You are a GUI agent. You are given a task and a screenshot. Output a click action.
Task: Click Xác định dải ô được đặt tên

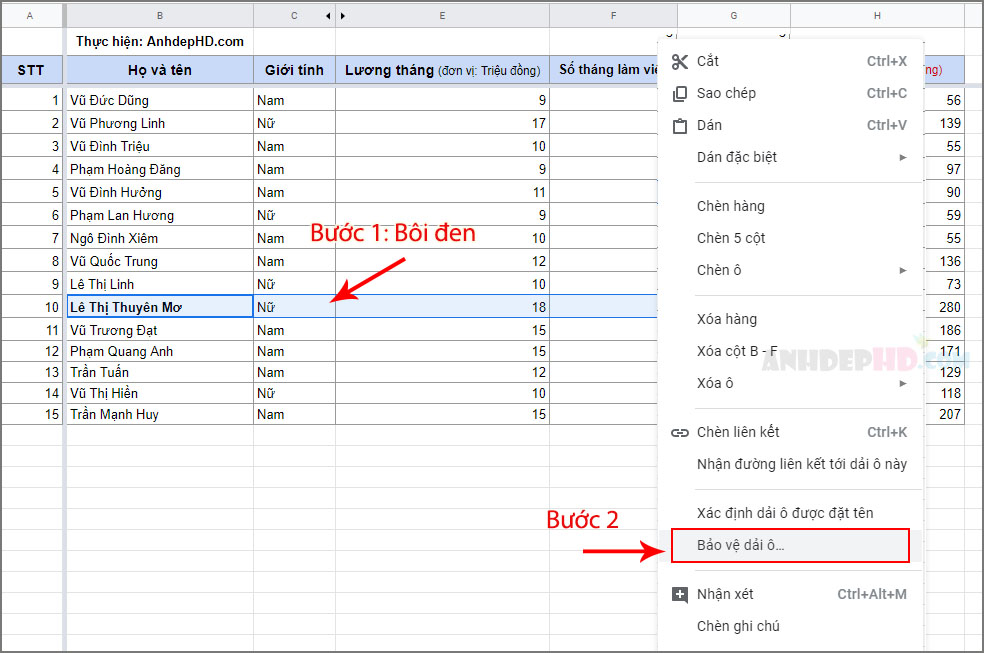(785, 513)
